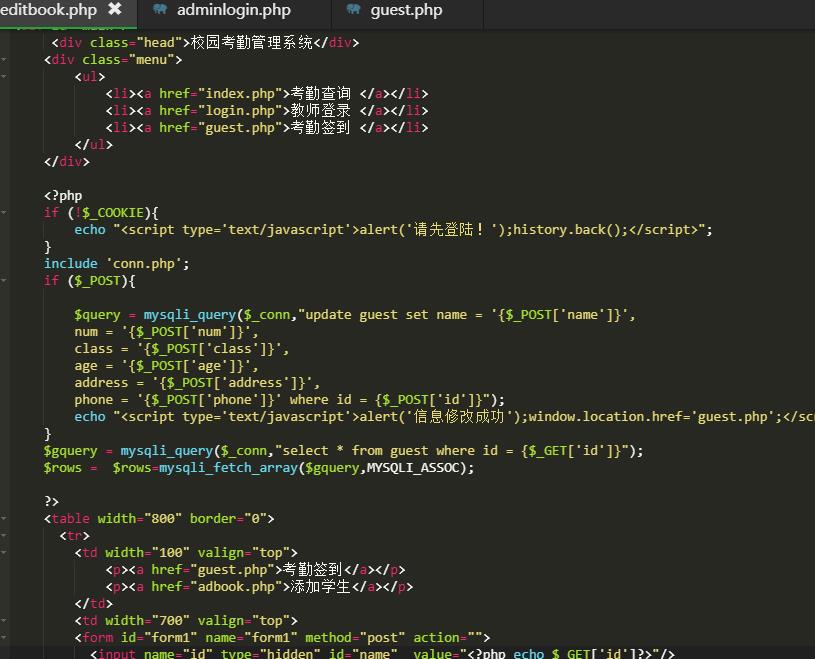815x659 pixels.
Task: Place cursor on div class="head" line
Action: [x=205, y=43]
